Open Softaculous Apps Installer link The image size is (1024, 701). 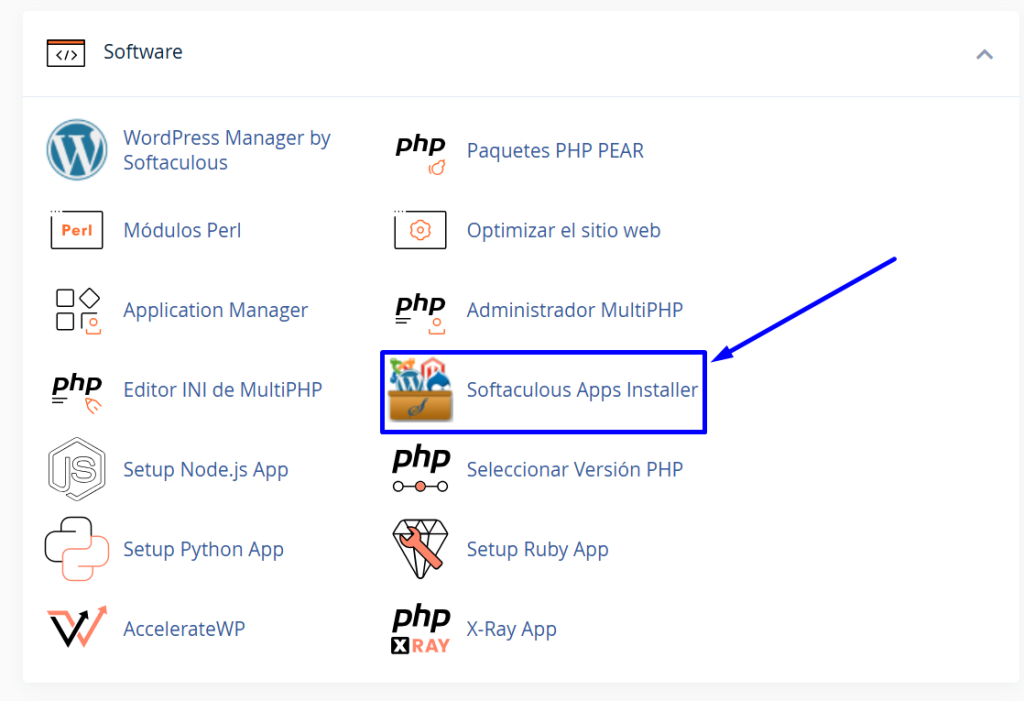click(x=583, y=389)
